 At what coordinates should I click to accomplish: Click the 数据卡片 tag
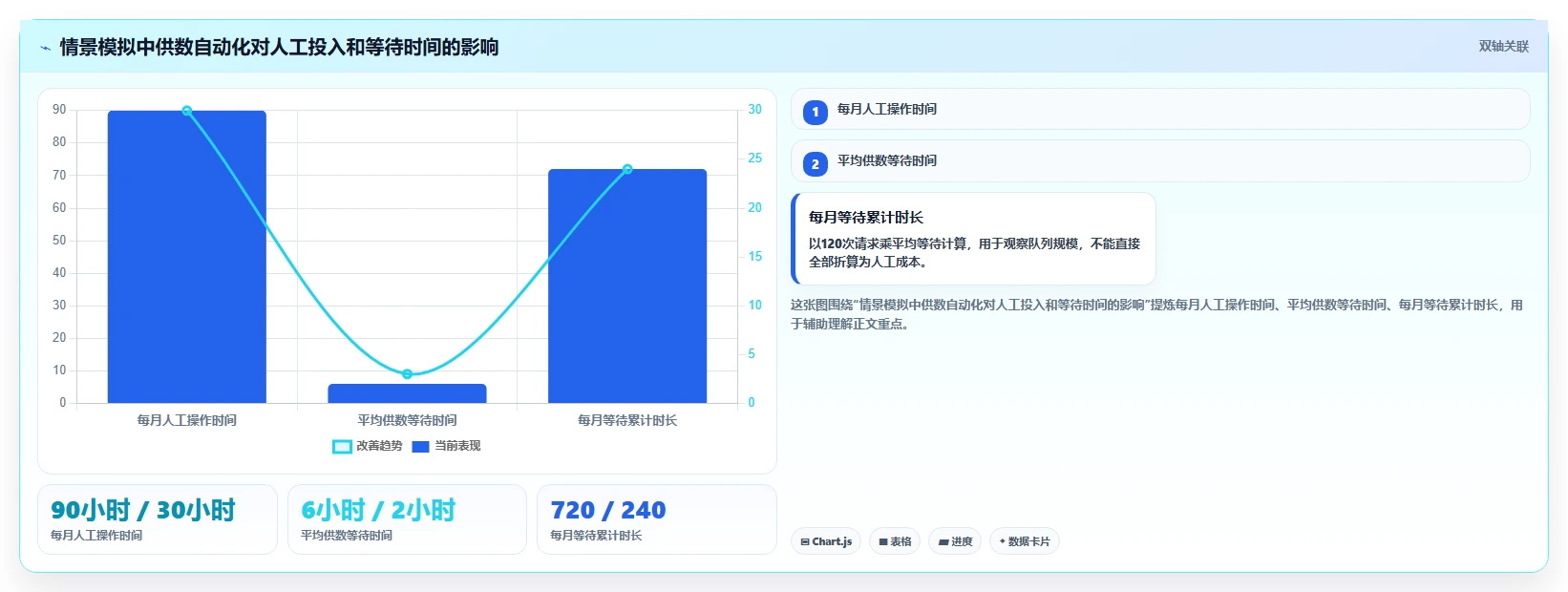[x=1025, y=541]
